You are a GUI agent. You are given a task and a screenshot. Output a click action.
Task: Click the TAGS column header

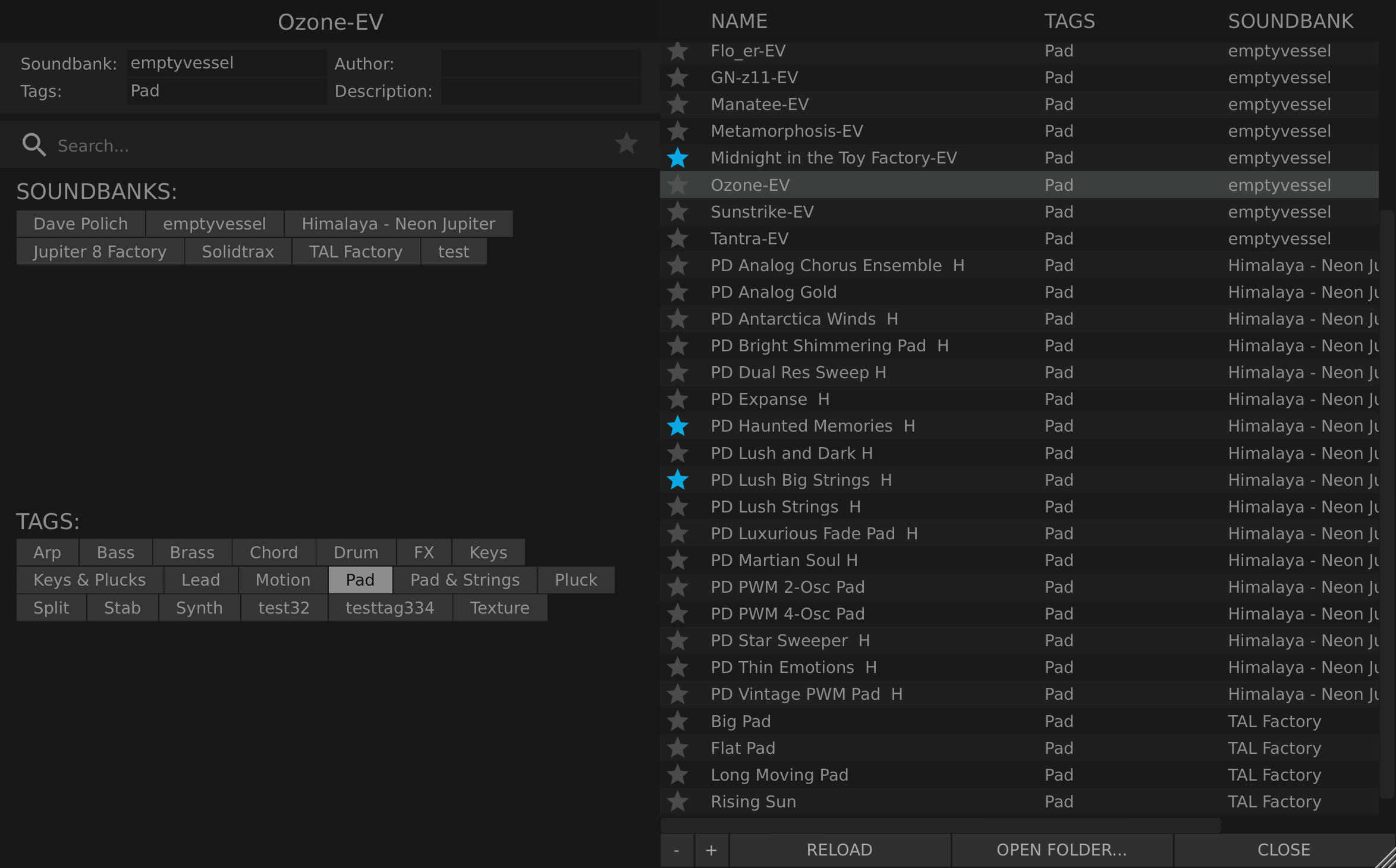click(1069, 21)
